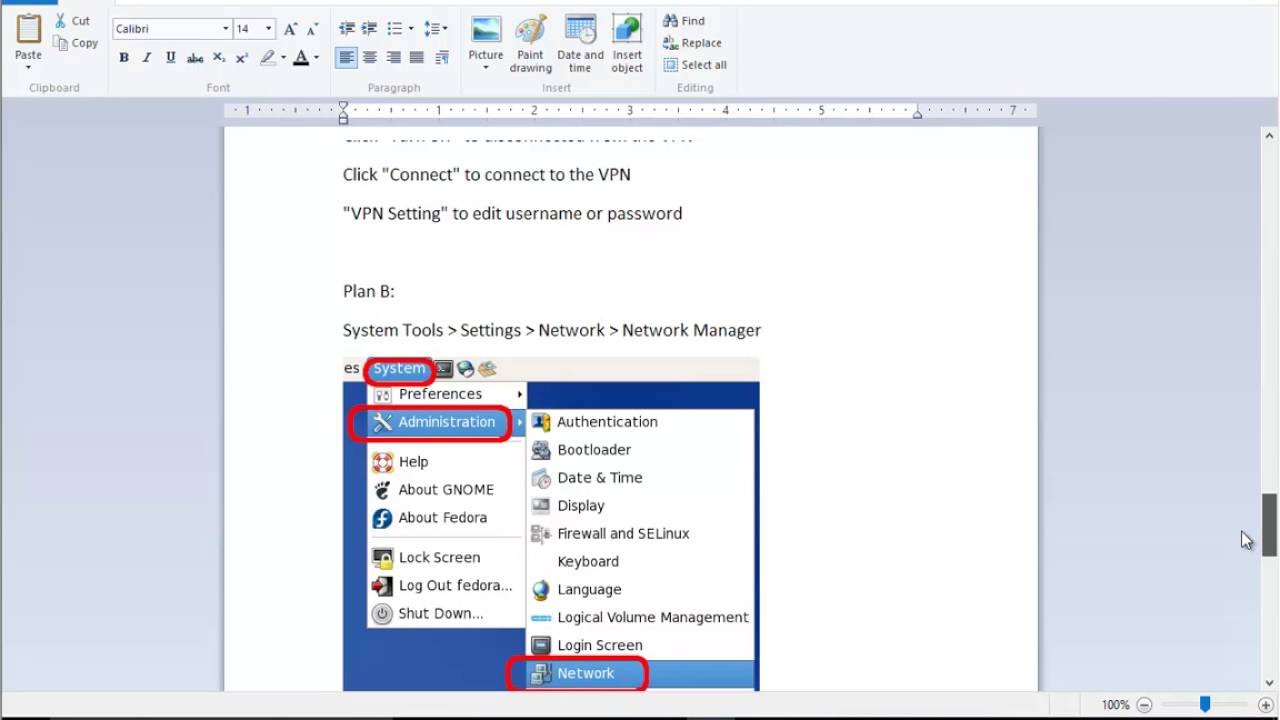This screenshot has height=720, width=1280.
Task: Expand the Picture options arrow
Action: pyautogui.click(x=486, y=68)
